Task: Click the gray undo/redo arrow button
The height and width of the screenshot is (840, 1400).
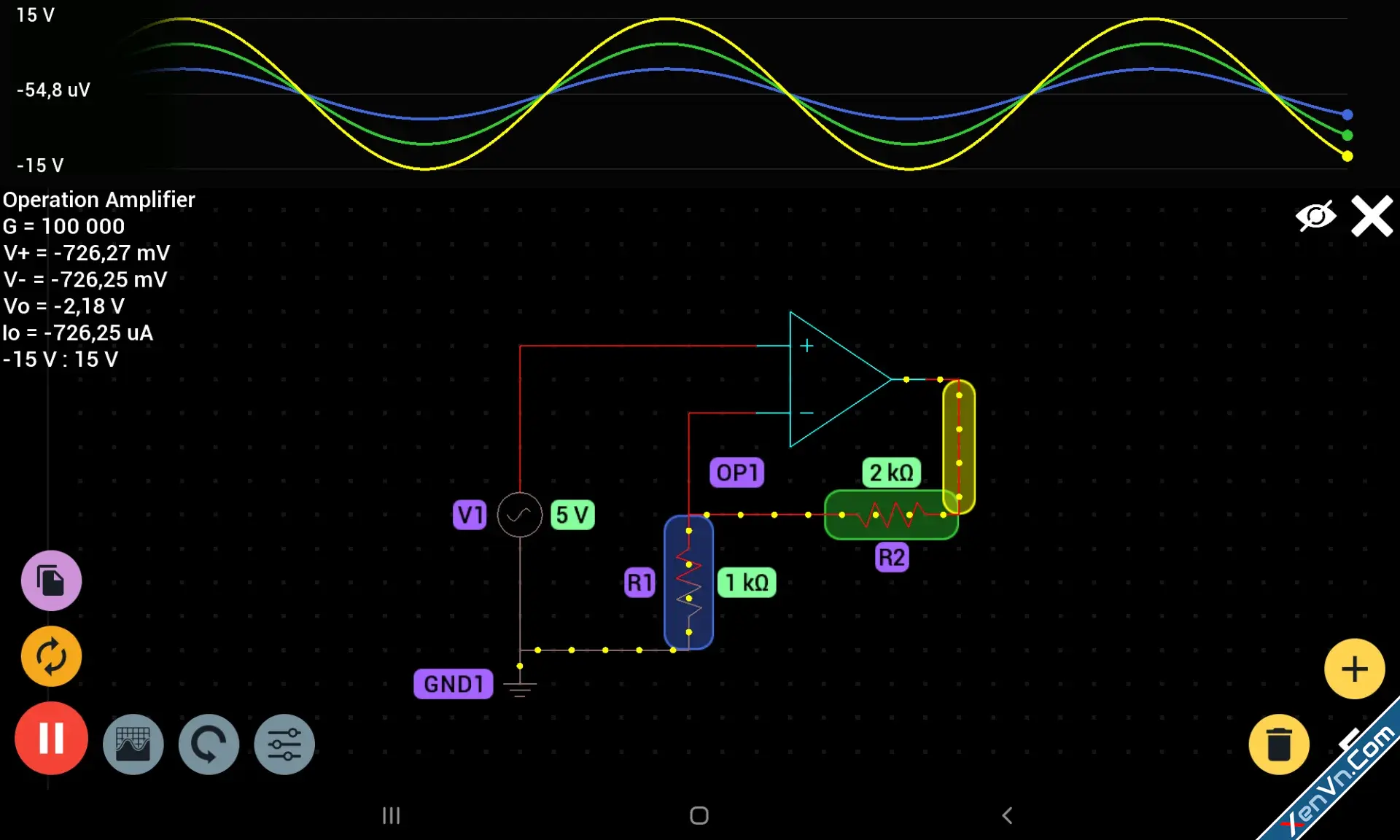Action: pos(209,744)
